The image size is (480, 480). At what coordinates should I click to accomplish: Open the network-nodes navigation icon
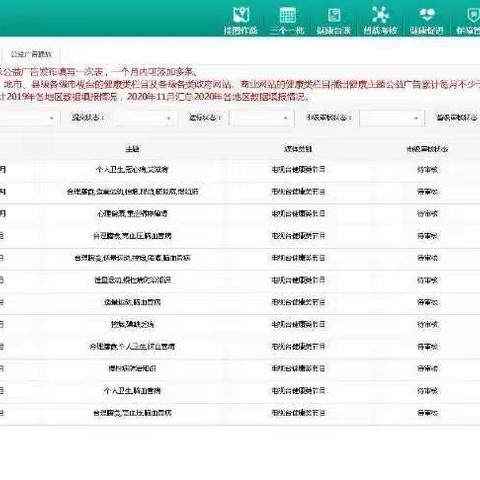pyautogui.click(x=380, y=15)
